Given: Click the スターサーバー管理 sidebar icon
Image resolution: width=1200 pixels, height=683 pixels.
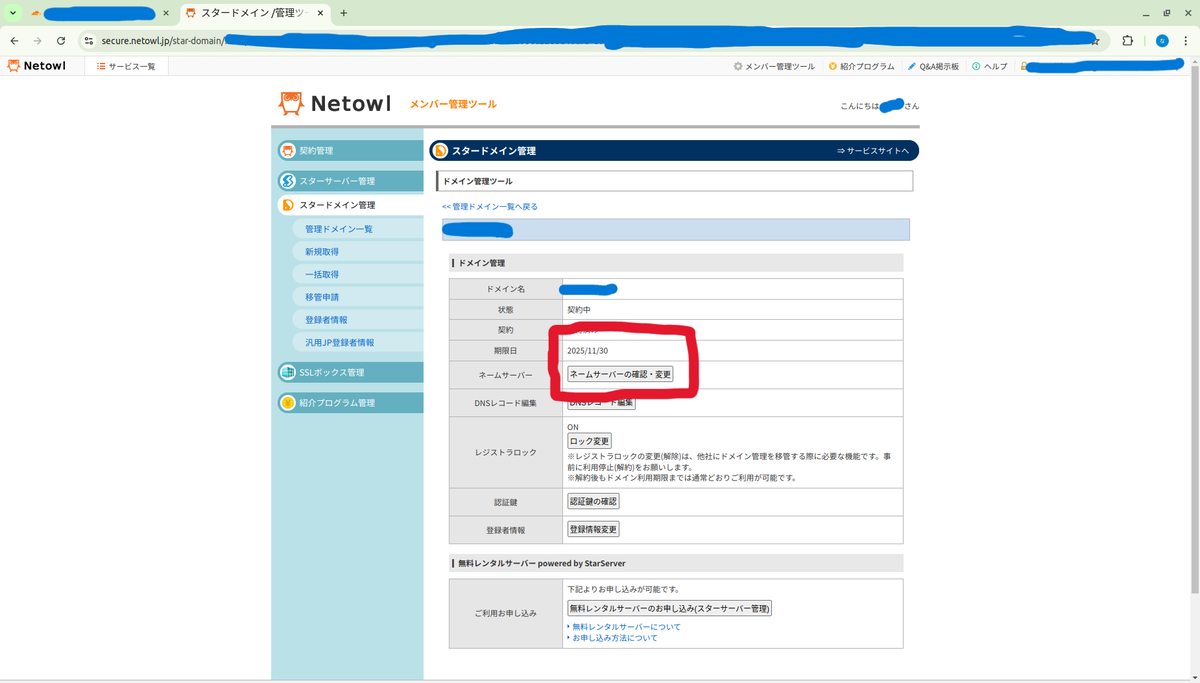Looking at the screenshot, I should click(288, 181).
